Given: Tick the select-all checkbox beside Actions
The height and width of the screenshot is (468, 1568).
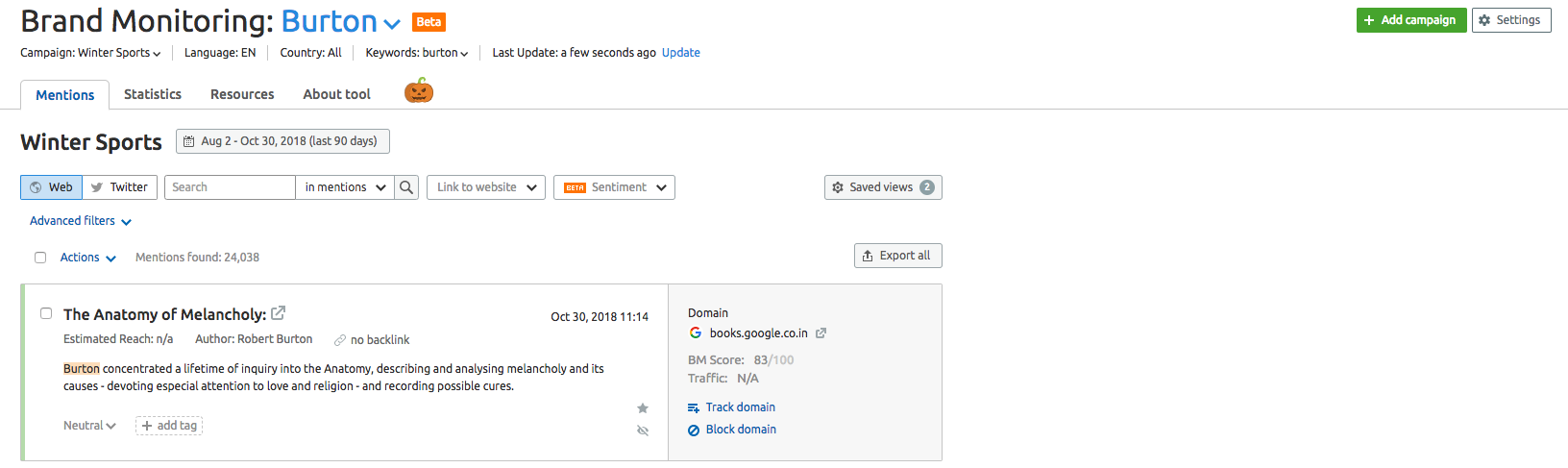Looking at the screenshot, I should click(40, 258).
